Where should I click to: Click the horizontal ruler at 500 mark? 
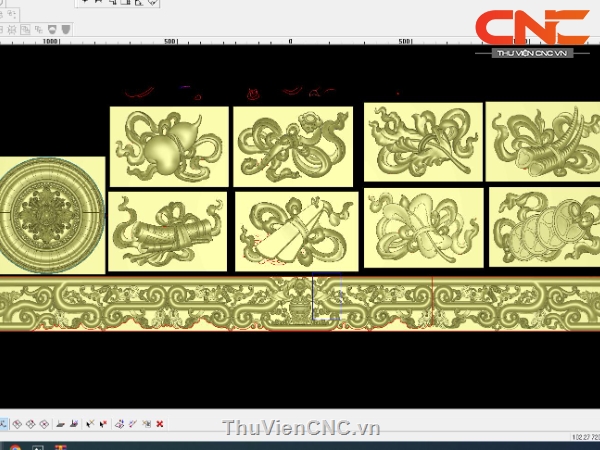click(406, 42)
